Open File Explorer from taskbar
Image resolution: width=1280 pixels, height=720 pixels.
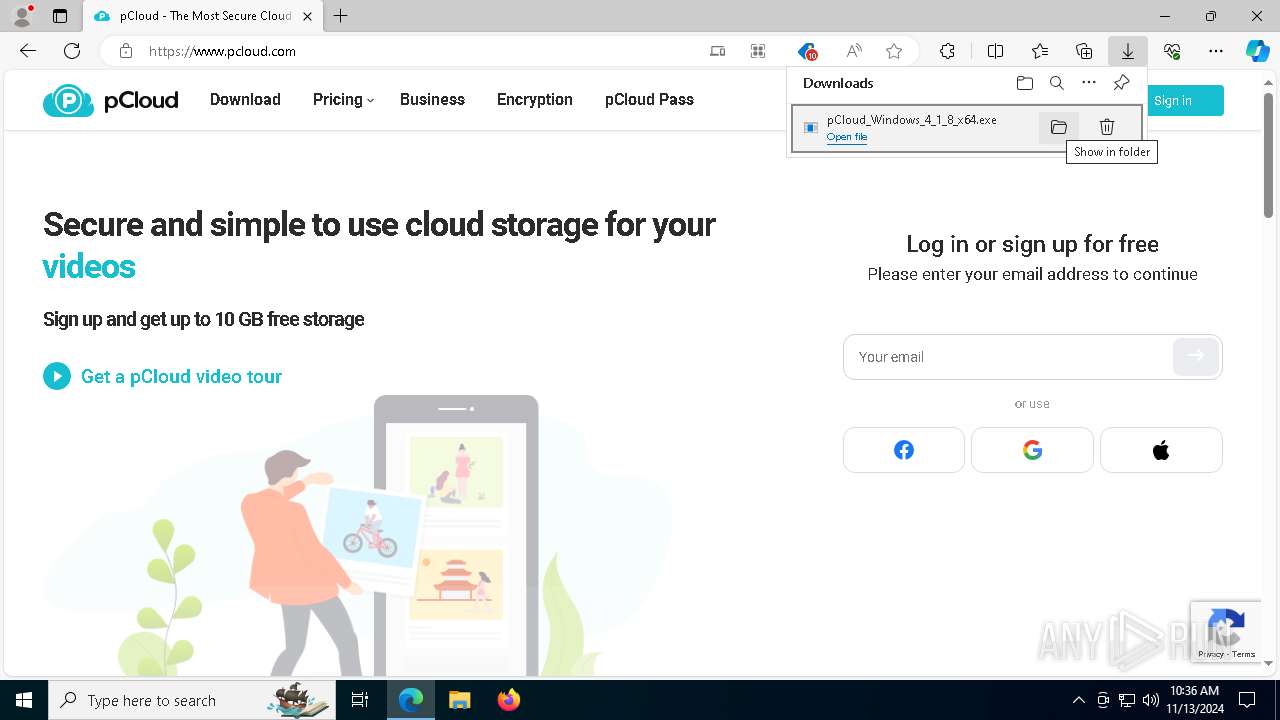tap(459, 700)
